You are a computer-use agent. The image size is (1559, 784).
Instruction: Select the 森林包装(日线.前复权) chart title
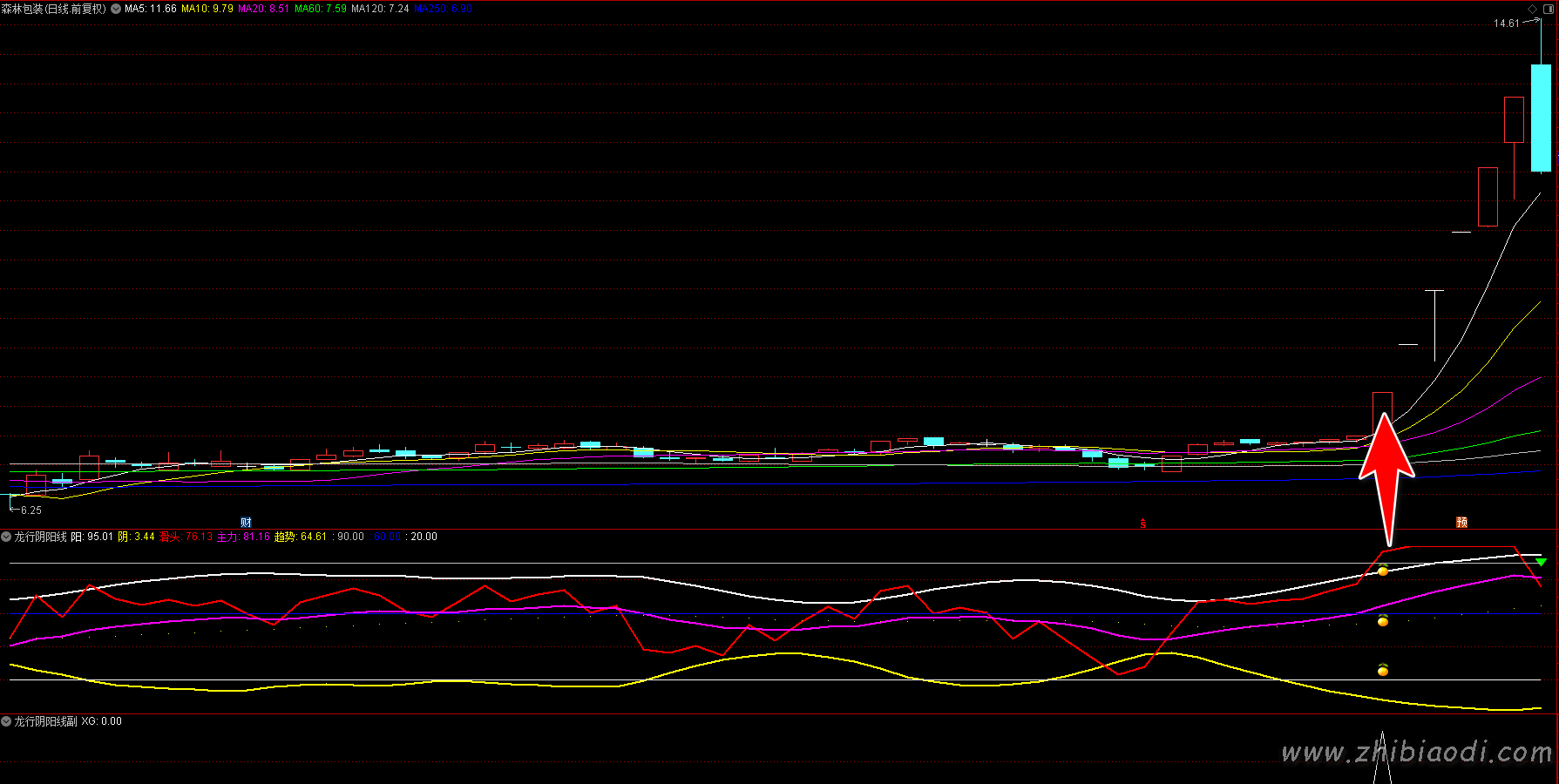click(x=54, y=9)
